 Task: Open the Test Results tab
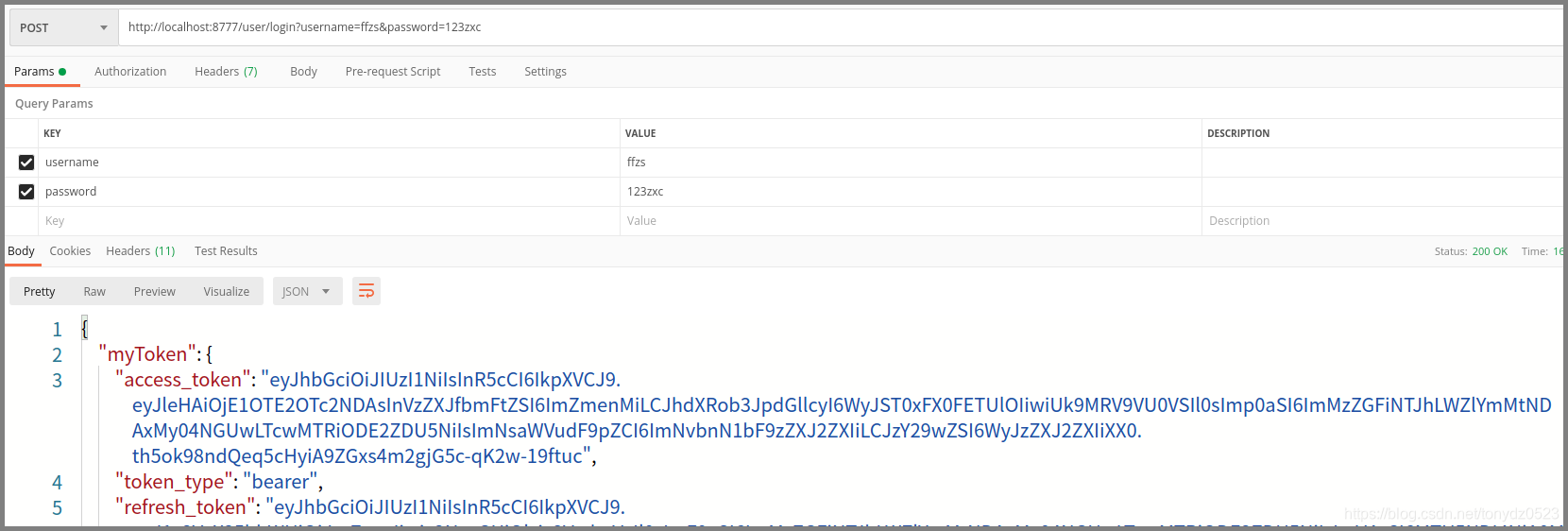[x=226, y=251]
